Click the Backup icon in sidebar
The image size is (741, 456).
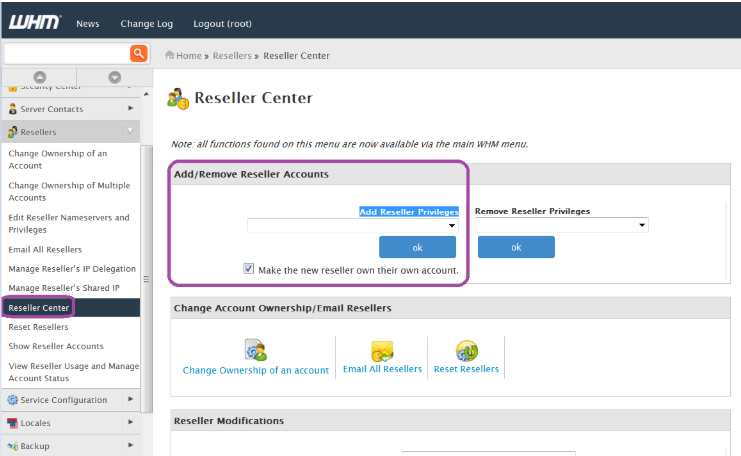(13, 446)
